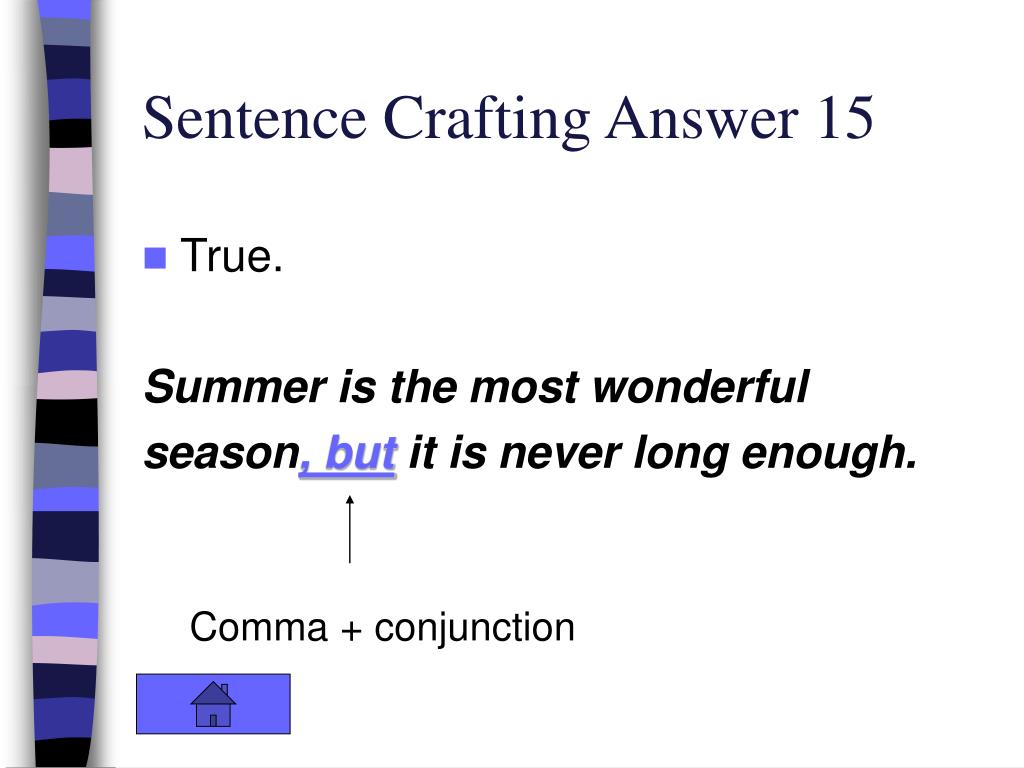Click the upward arrow under "but"
The height and width of the screenshot is (768, 1024).
click(350, 529)
